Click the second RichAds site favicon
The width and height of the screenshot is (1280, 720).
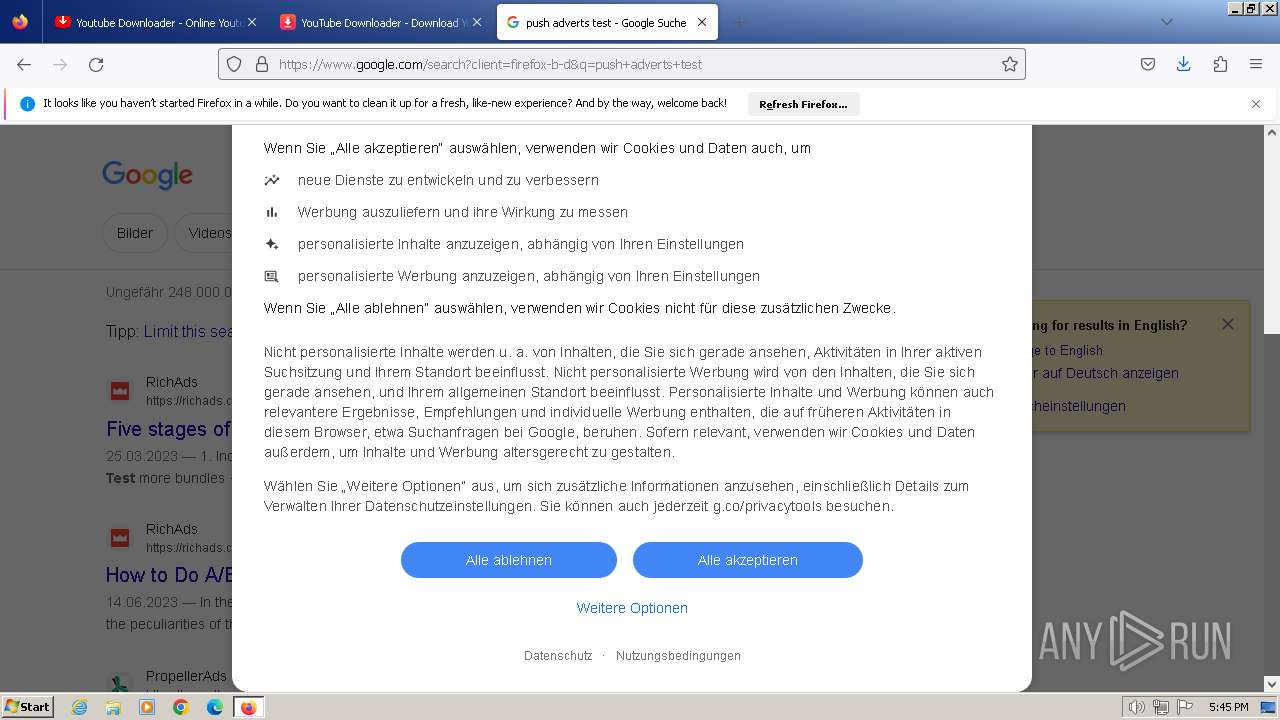pos(120,537)
